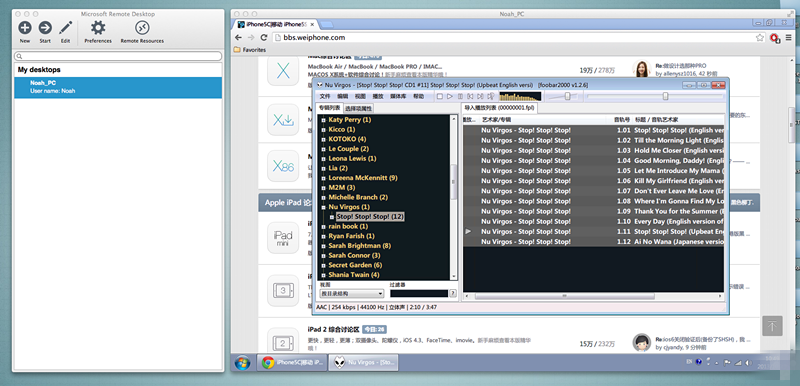Click the filter help question-mark button
Image resolution: width=800 pixels, height=386 pixels.
pos(453,293)
